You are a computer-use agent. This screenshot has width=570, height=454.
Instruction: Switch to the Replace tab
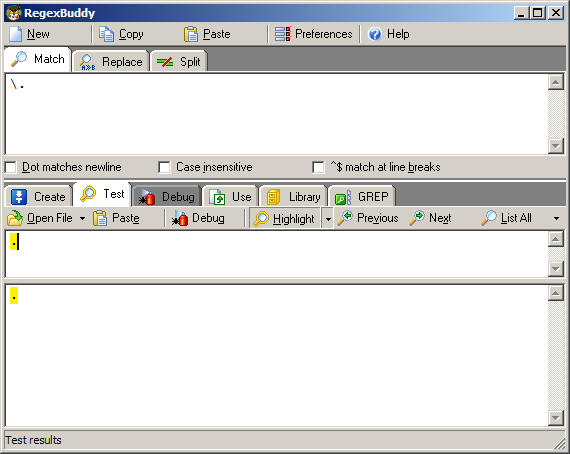111,62
